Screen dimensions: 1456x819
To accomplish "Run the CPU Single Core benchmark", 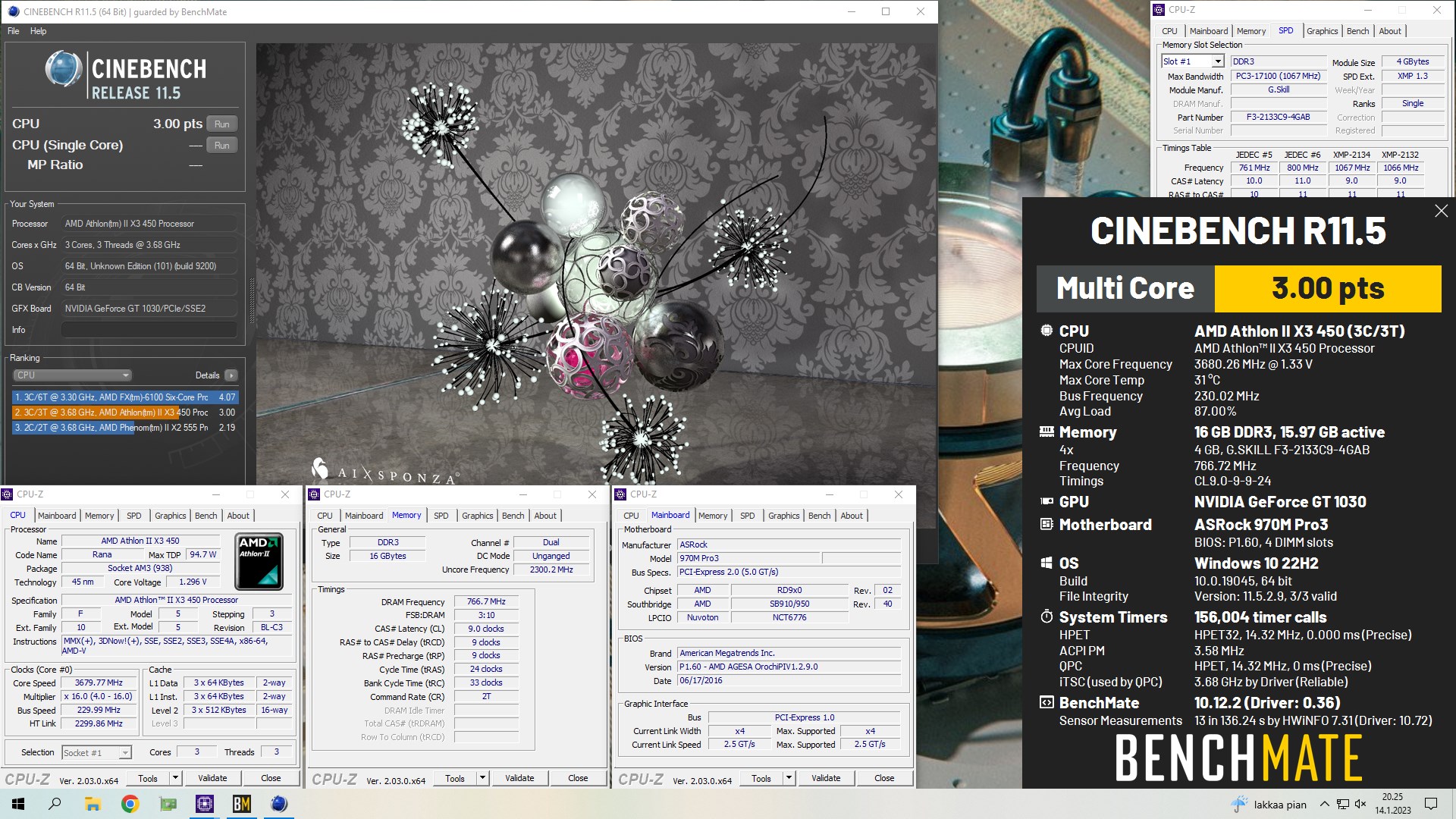I will [221, 146].
